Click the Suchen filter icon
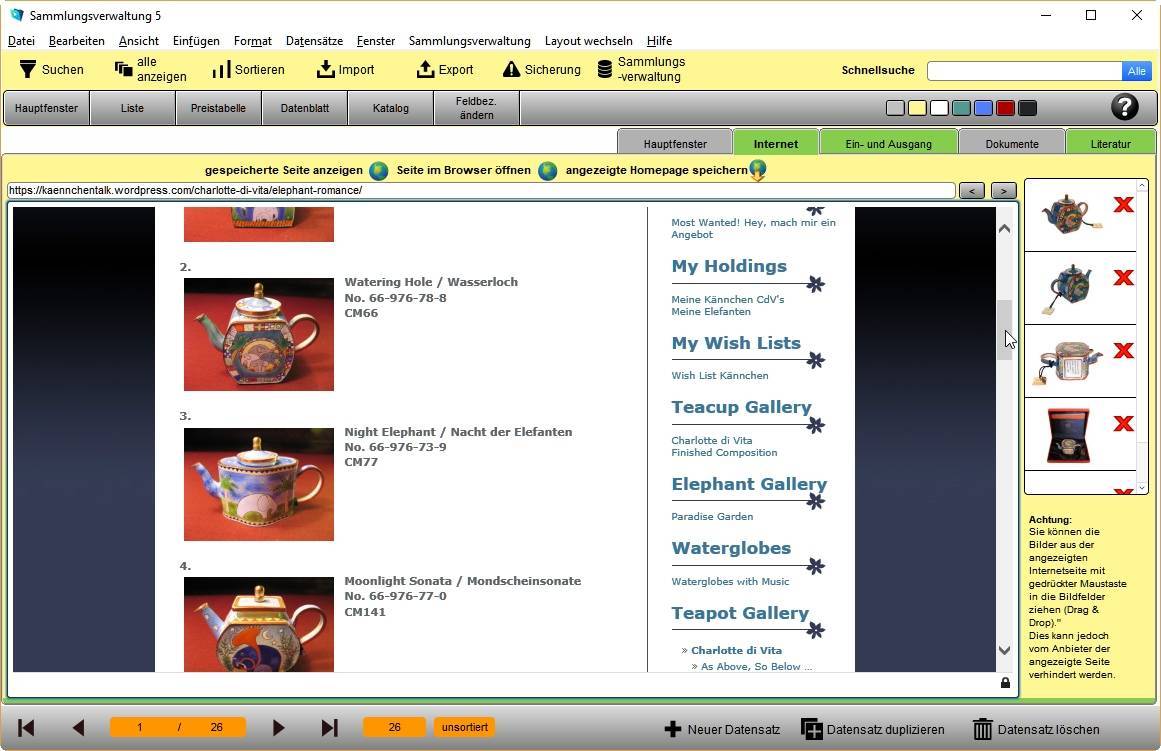This screenshot has height=751, width=1161. 28,70
